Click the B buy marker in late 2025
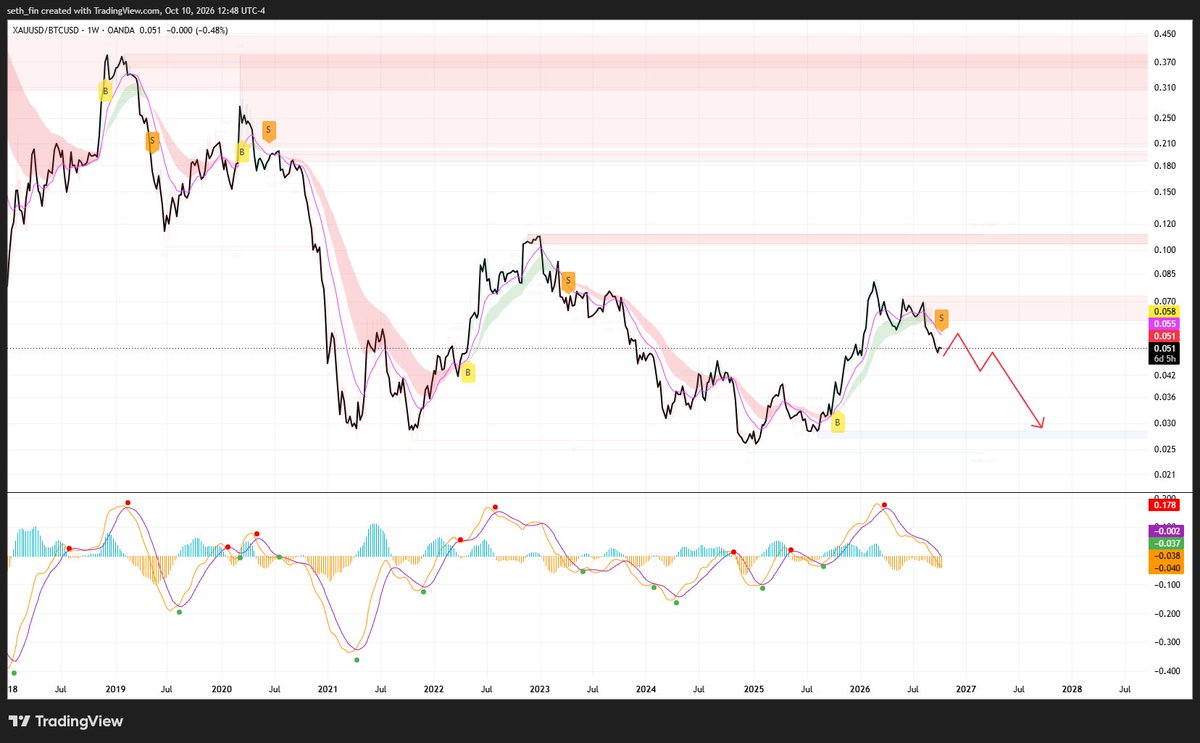 838,423
